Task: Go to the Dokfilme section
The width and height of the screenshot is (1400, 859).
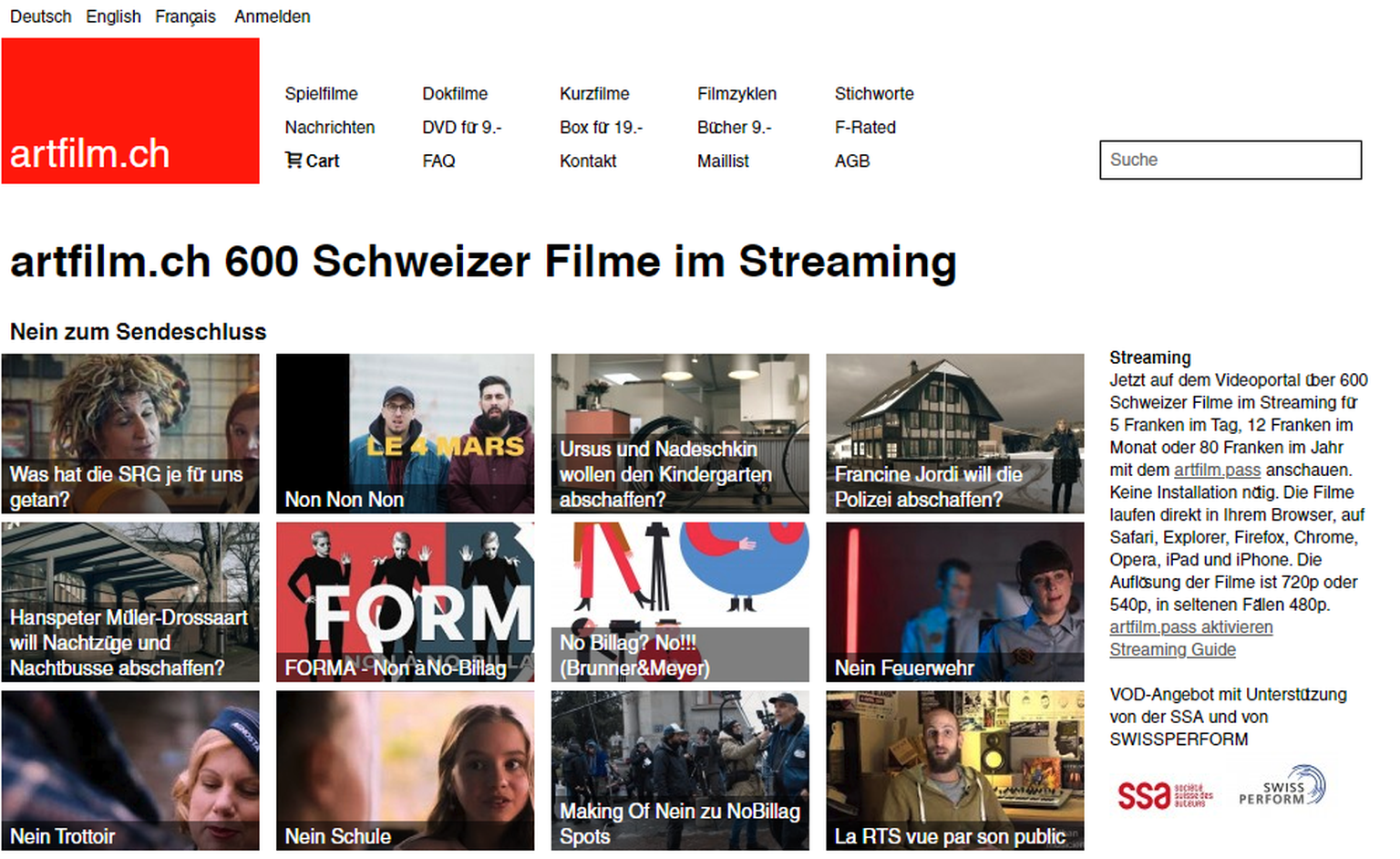Action: pyautogui.click(x=455, y=94)
